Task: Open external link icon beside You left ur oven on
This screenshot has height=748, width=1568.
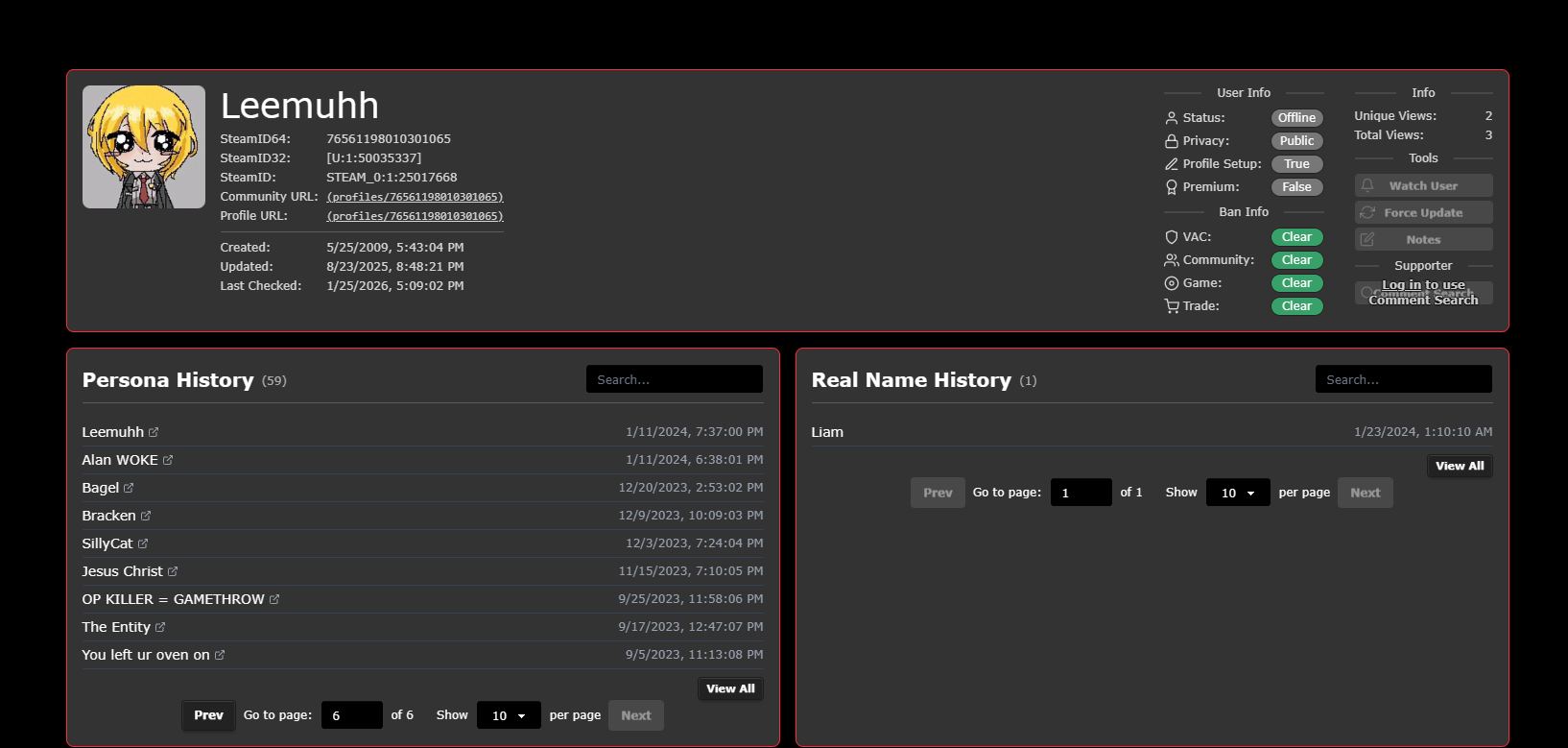Action: [x=220, y=655]
